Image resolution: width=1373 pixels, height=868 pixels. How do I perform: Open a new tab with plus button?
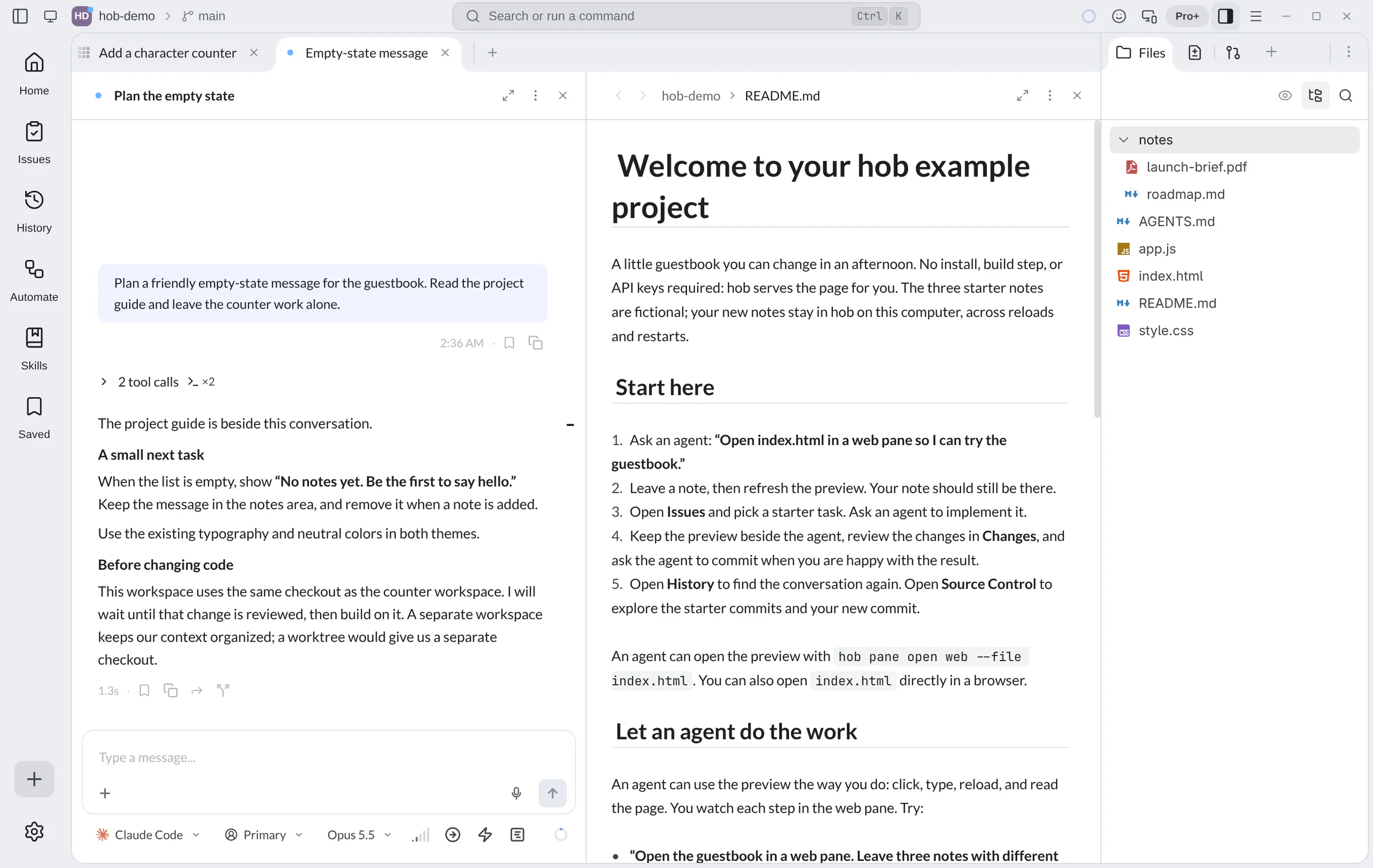coord(493,53)
